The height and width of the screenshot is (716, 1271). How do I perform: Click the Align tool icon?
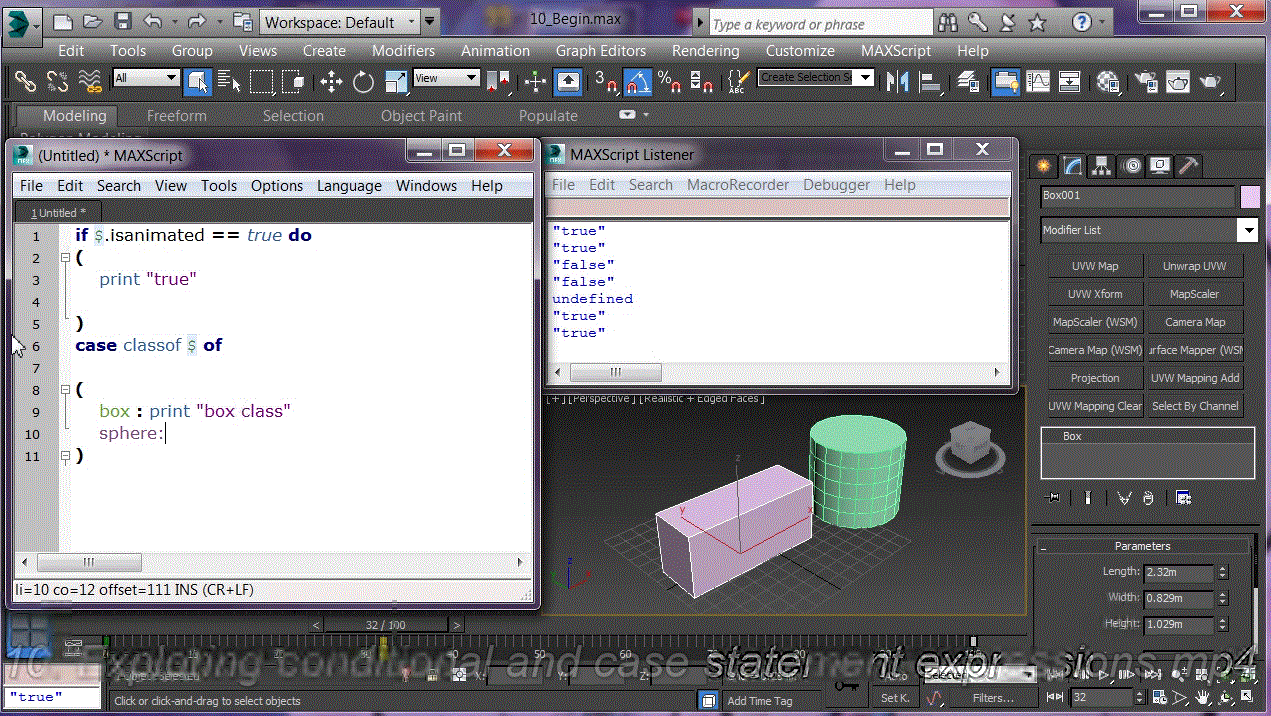(930, 81)
